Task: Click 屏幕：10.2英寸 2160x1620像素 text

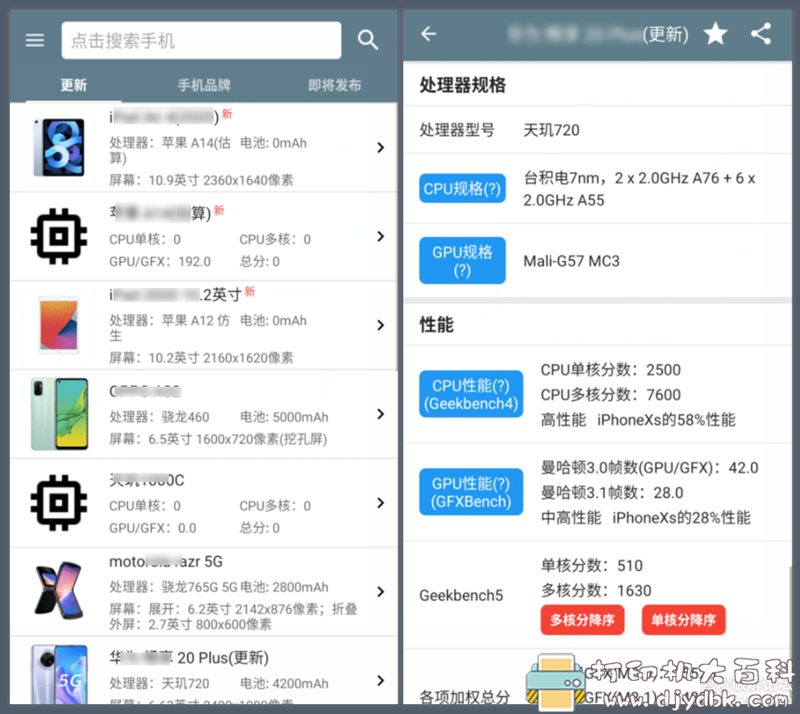Action: [201, 358]
